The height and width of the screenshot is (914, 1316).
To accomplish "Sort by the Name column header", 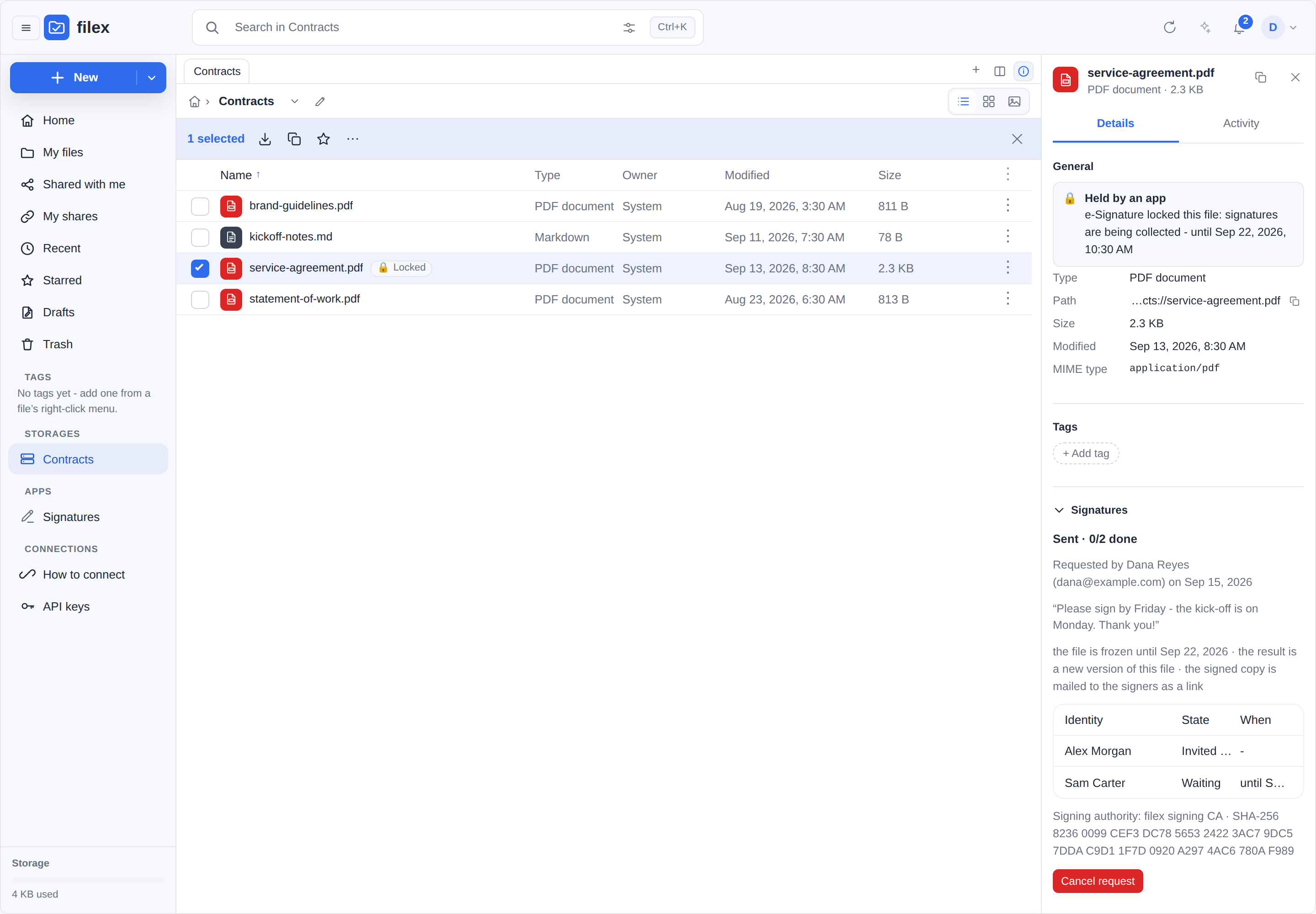I will pos(240,175).
